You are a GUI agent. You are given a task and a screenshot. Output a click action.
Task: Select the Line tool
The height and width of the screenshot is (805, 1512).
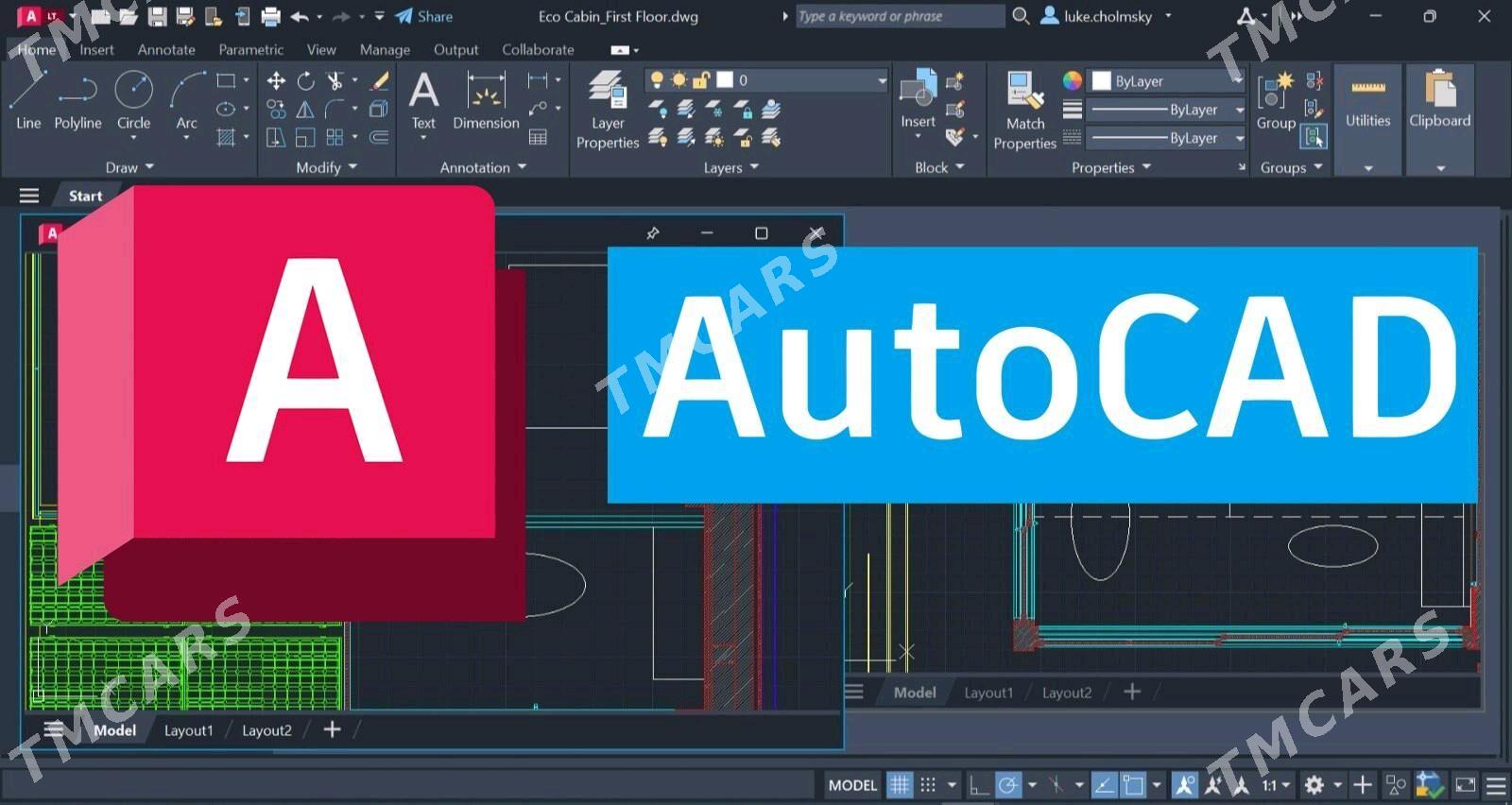click(27, 100)
